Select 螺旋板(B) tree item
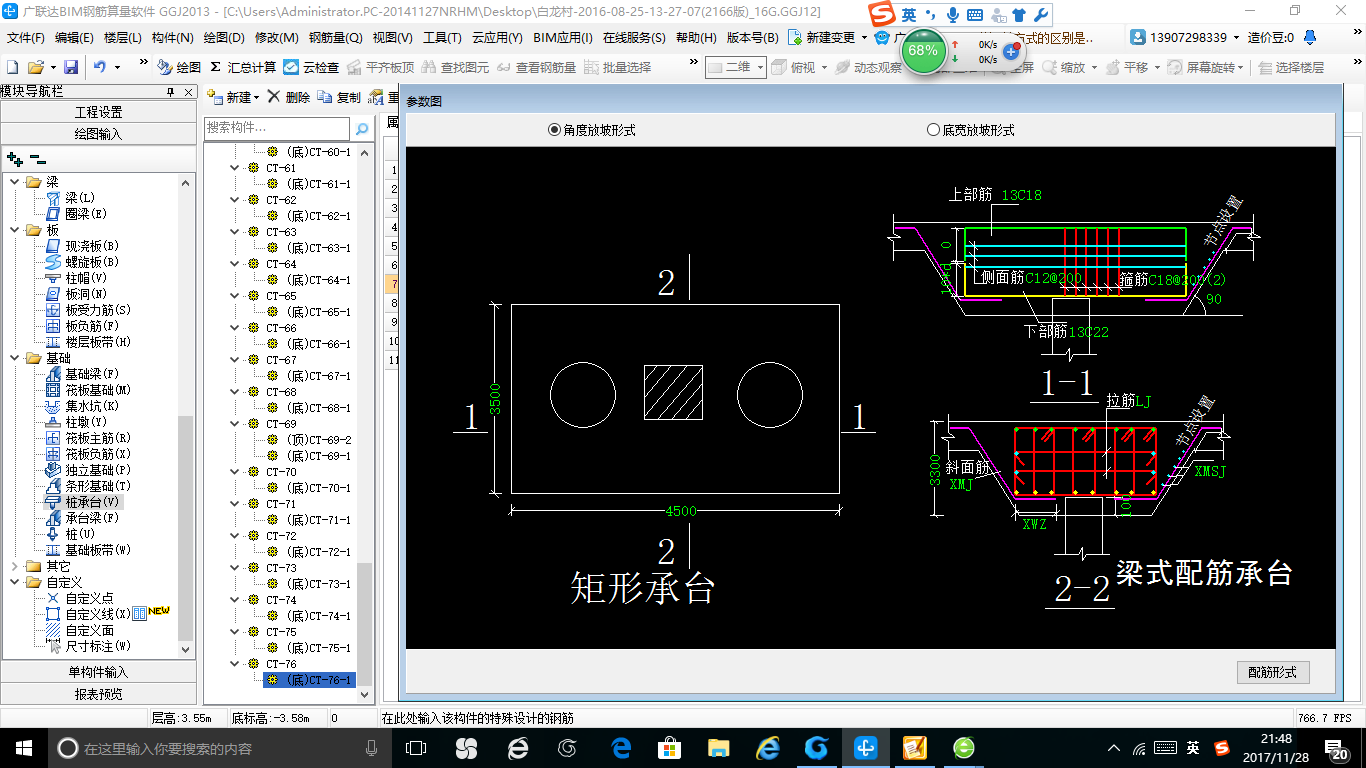The width and height of the screenshot is (1366, 768). pyautogui.click(x=82, y=262)
